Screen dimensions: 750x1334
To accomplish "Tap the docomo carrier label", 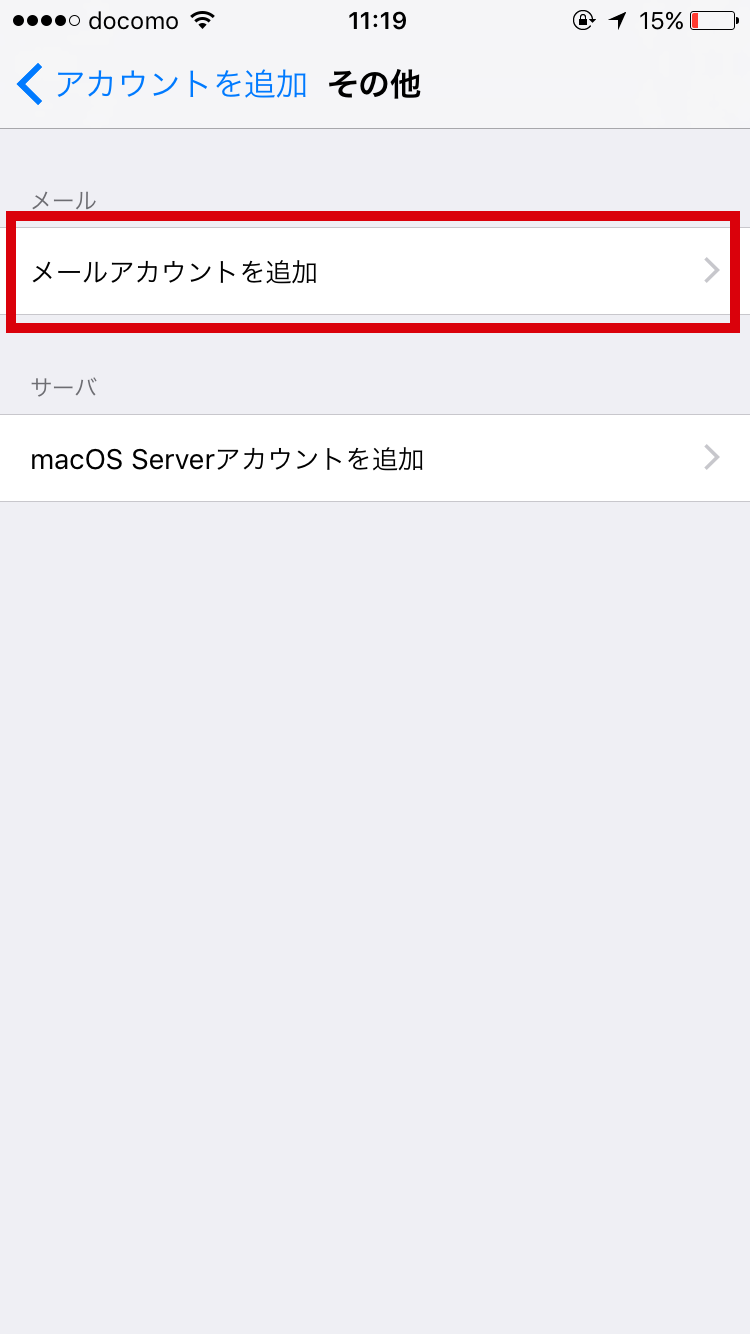I will tap(133, 21).
